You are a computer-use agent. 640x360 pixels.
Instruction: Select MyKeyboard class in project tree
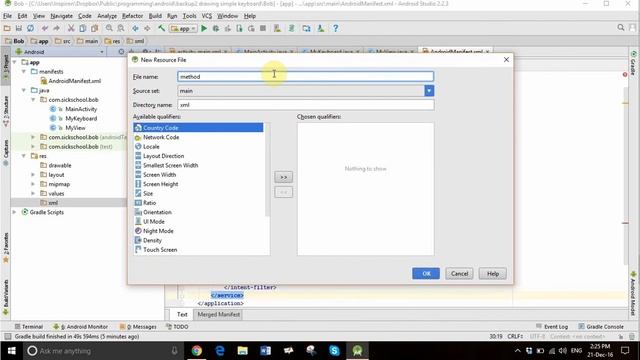73,118
